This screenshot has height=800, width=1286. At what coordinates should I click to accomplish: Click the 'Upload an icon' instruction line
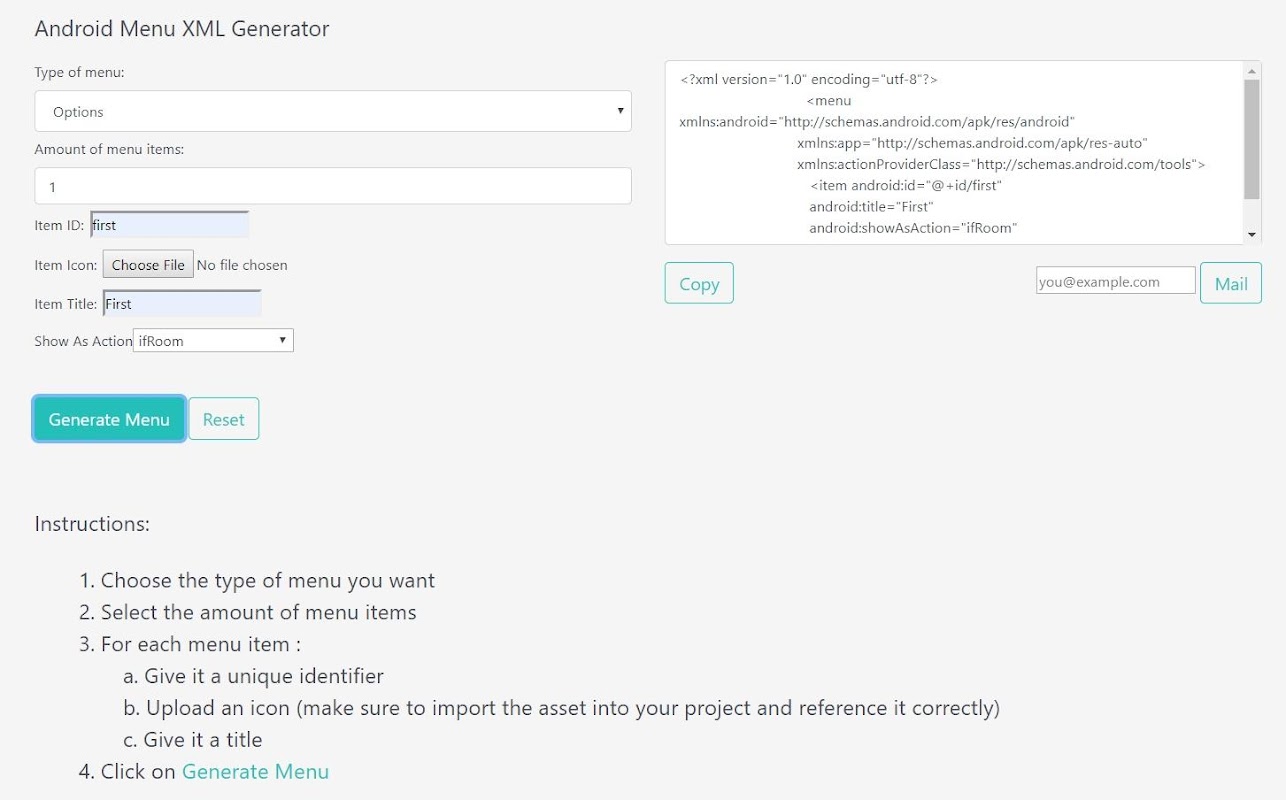click(x=573, y=708)
